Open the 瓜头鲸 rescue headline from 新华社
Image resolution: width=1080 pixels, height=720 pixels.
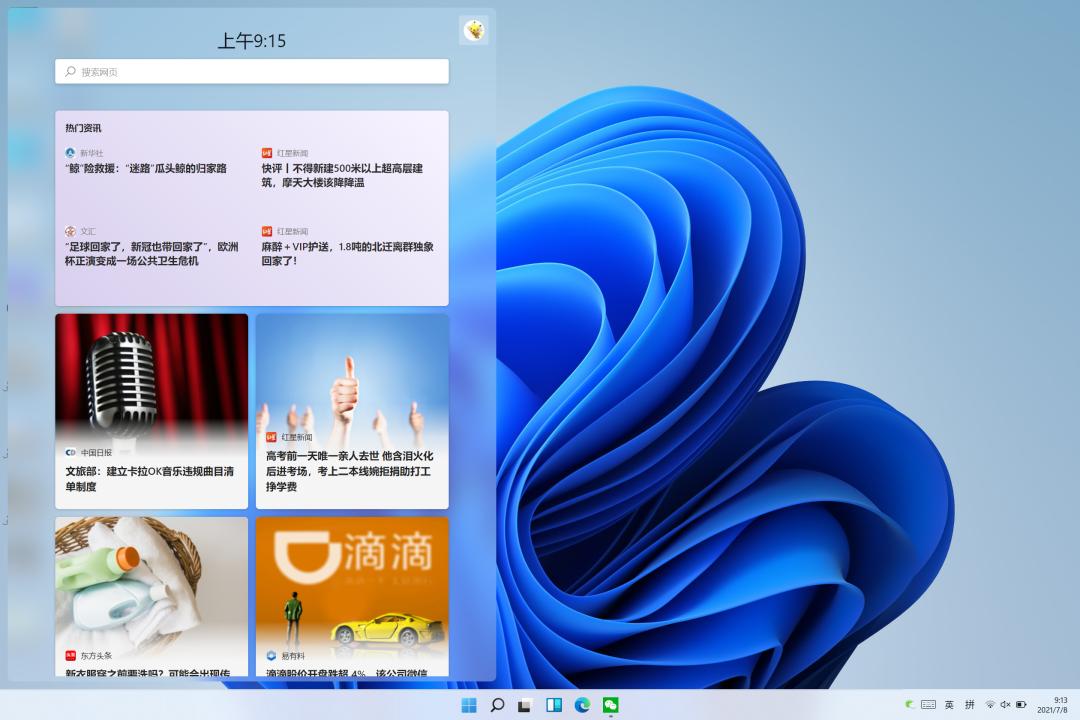pos(146,169)
